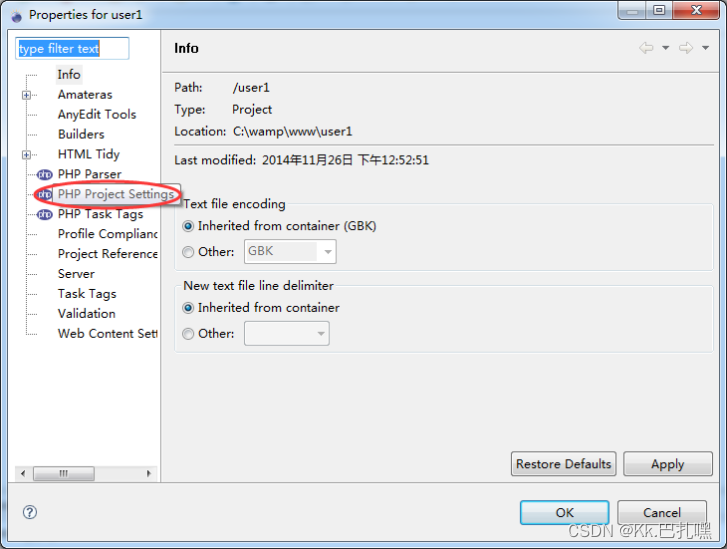727x549 pixels.
Task: Select Inherited from container line delimiter
Action: 188,308
